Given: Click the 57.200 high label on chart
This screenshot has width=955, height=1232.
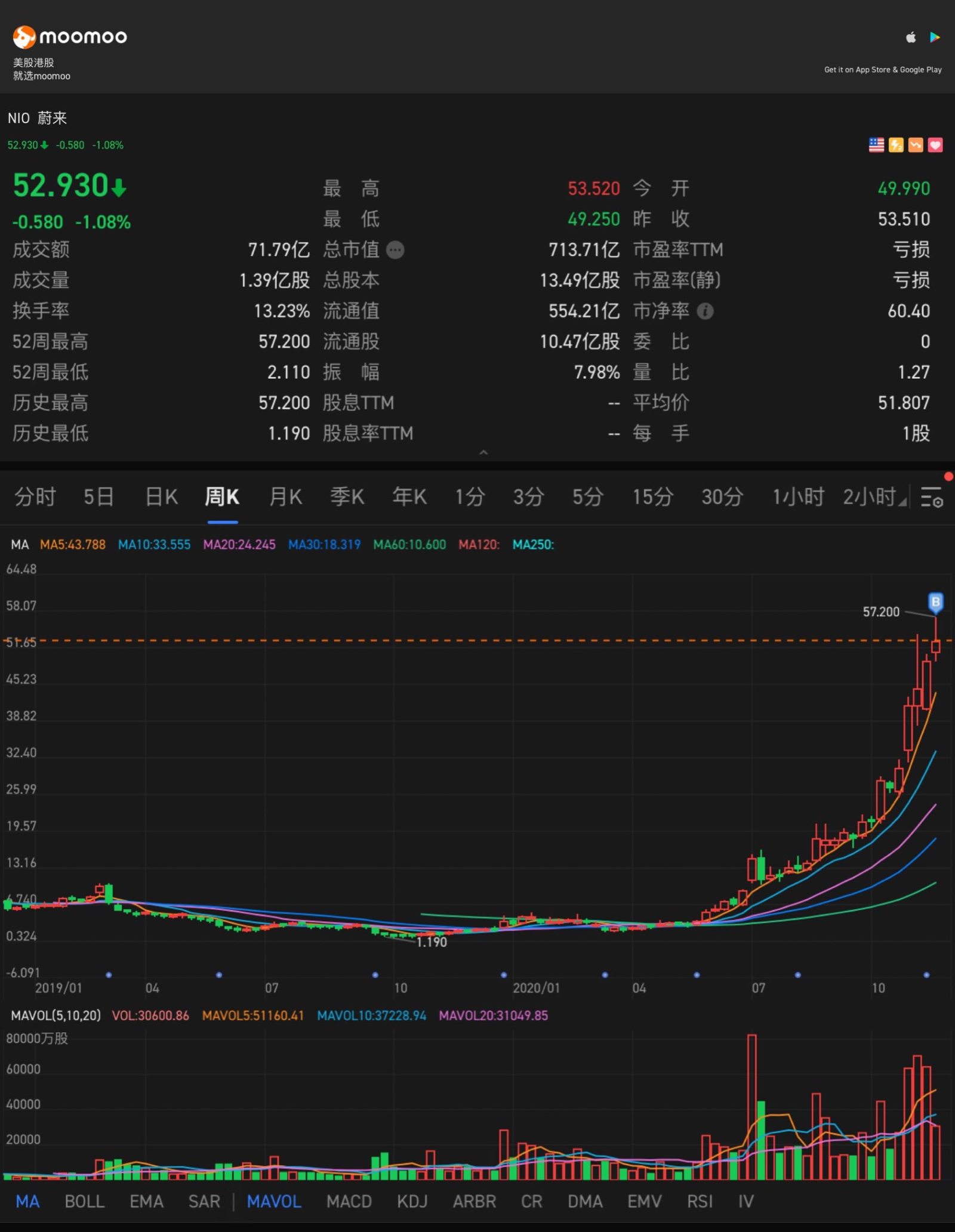Looking at the screenshot, I should pyautogui.click(x=881, y=612).
